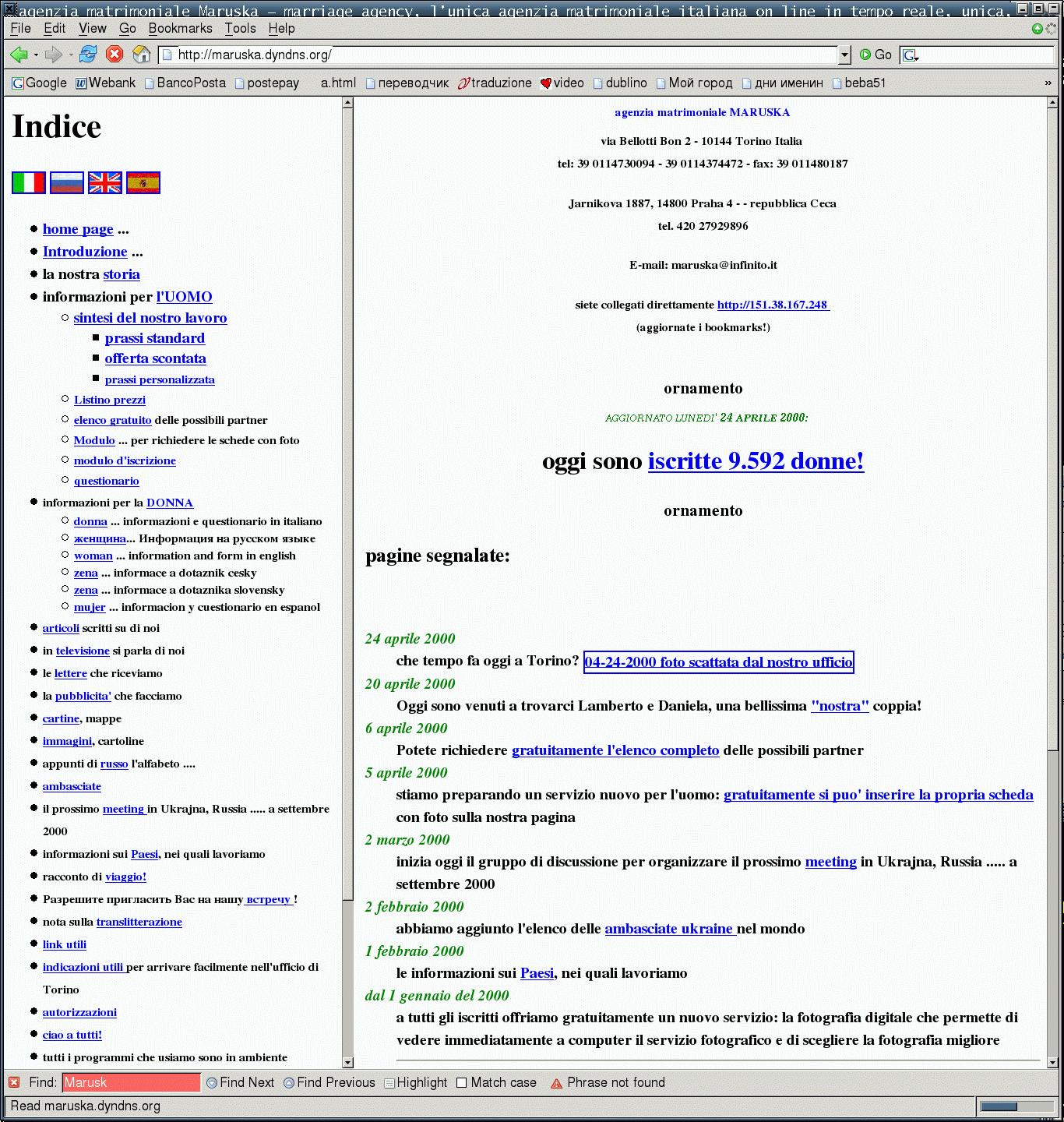Click the "iscritte 9.592 donne!" link

tap(756, 460)
